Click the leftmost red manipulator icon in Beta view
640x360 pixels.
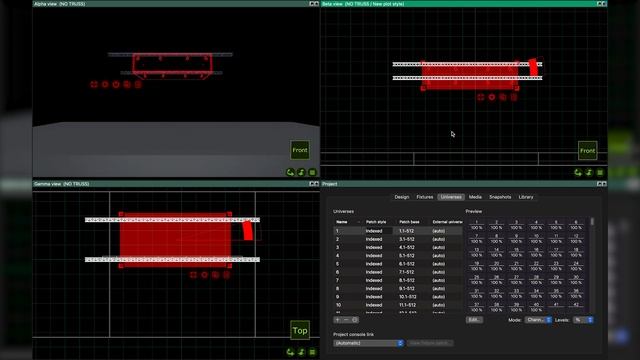coord(481,97)
